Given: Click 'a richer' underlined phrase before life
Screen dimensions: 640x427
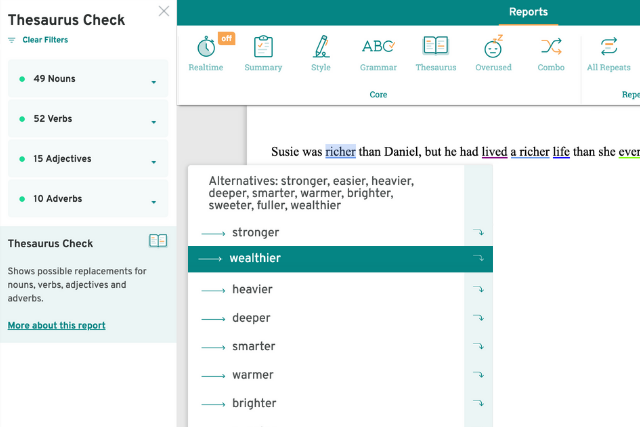Looking at the screenshot, I should 530,151.
